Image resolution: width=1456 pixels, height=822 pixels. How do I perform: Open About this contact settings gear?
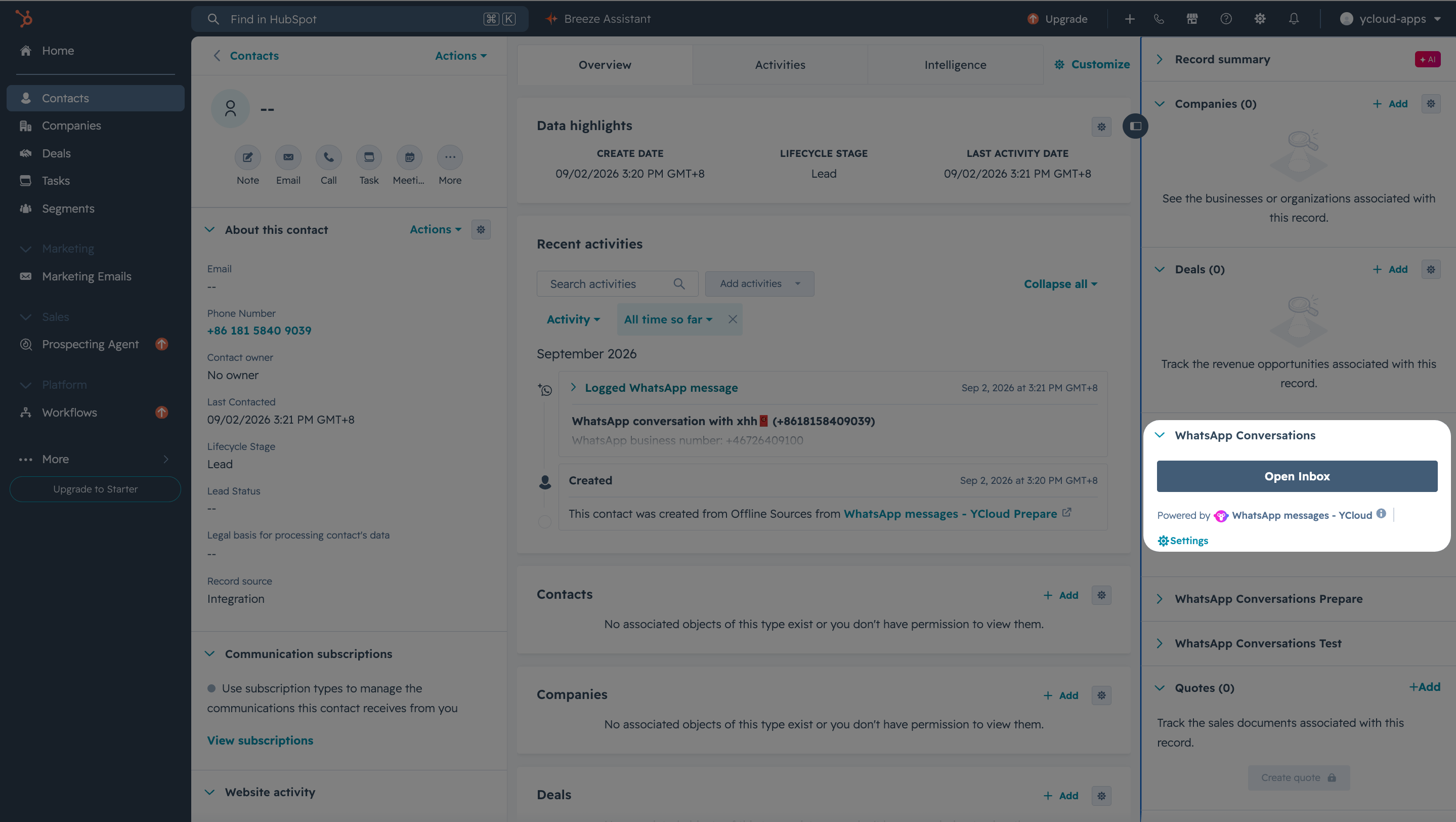click(481, 229)
